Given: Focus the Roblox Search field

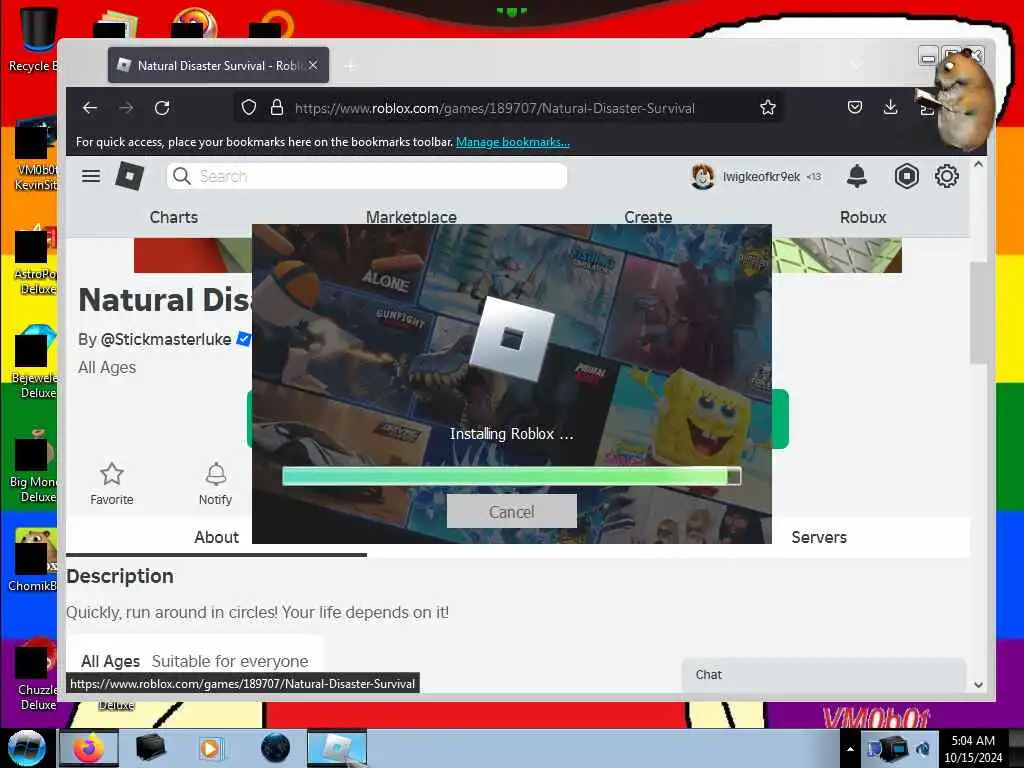Looking at the screenshot, I should point(366,176).
